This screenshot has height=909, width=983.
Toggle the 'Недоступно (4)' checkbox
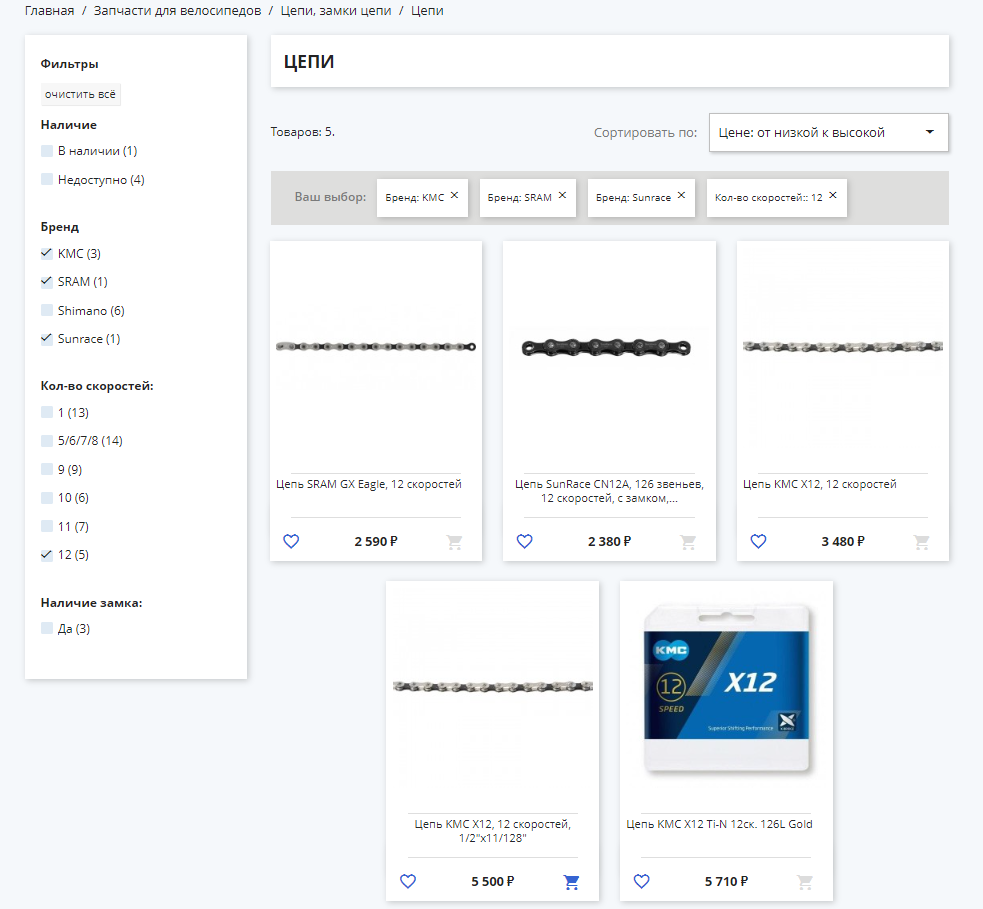point(46,179)
